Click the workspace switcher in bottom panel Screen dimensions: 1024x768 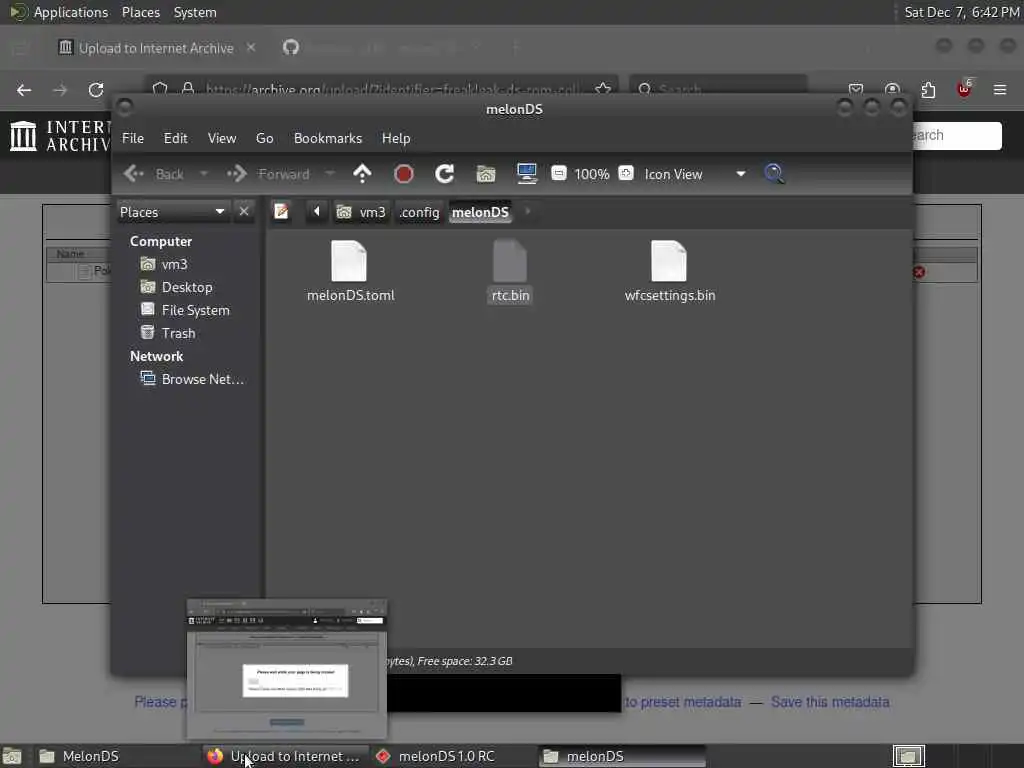click(x=908, y=756)
